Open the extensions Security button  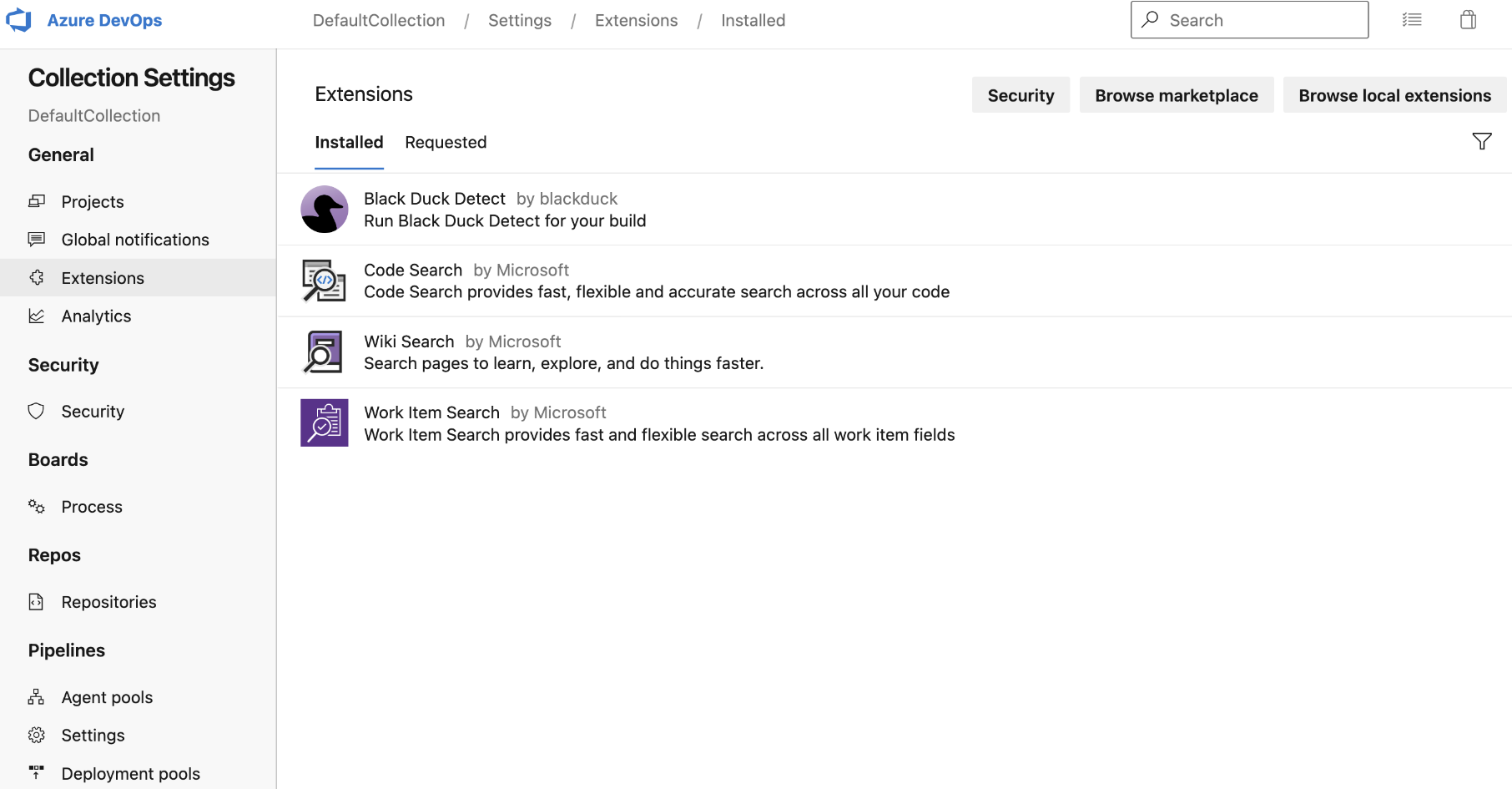point(1020,96)
